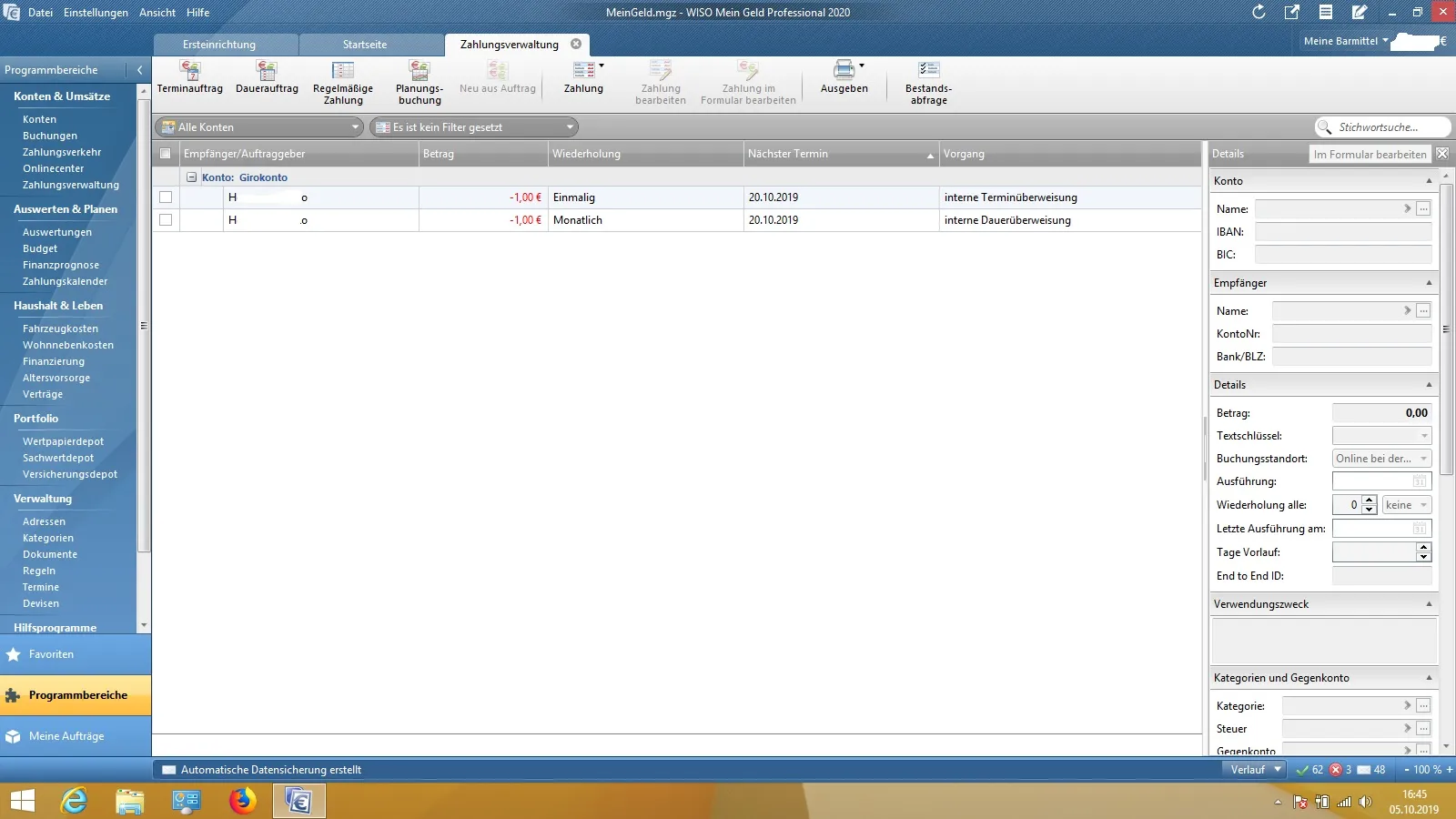Open the Einstellungen menu
Image resolution: width=1456 pixels, height=819 pixels.
pos(96,13)
